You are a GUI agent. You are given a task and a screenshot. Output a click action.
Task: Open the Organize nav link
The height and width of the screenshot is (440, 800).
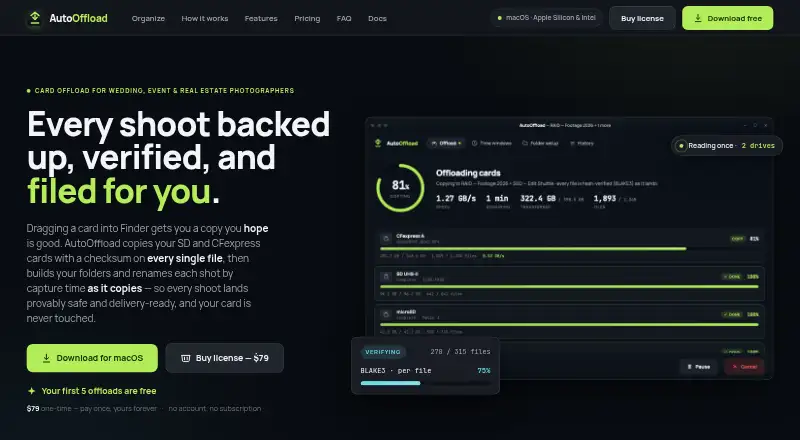point(148,18)
